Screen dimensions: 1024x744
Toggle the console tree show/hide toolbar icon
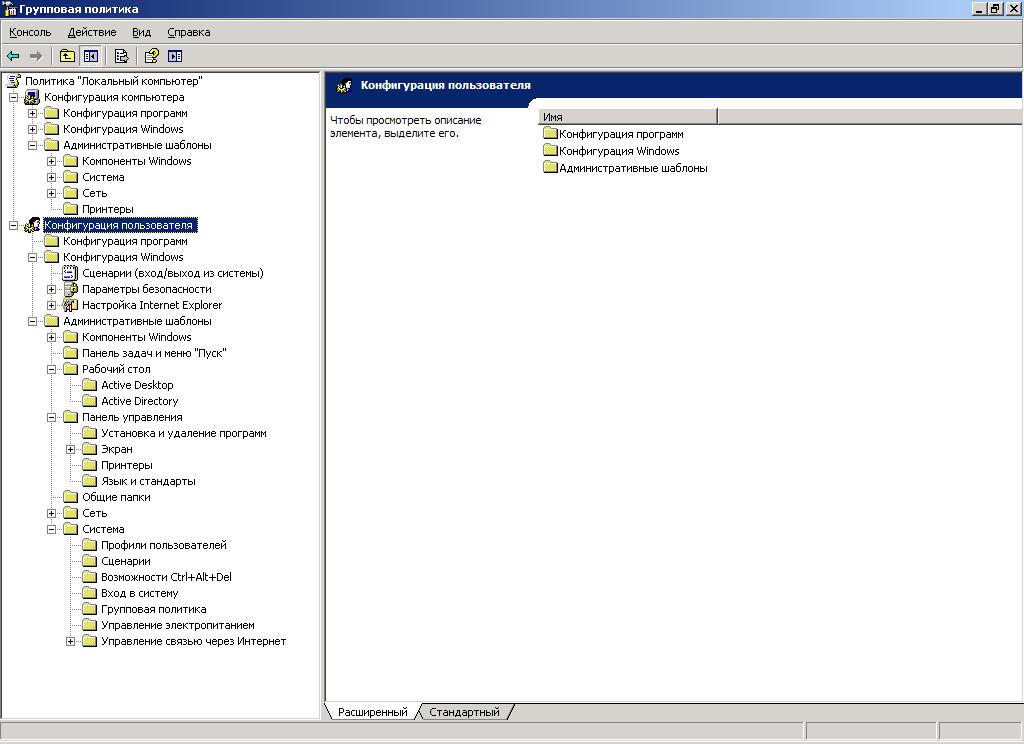(x=90, y=56)
